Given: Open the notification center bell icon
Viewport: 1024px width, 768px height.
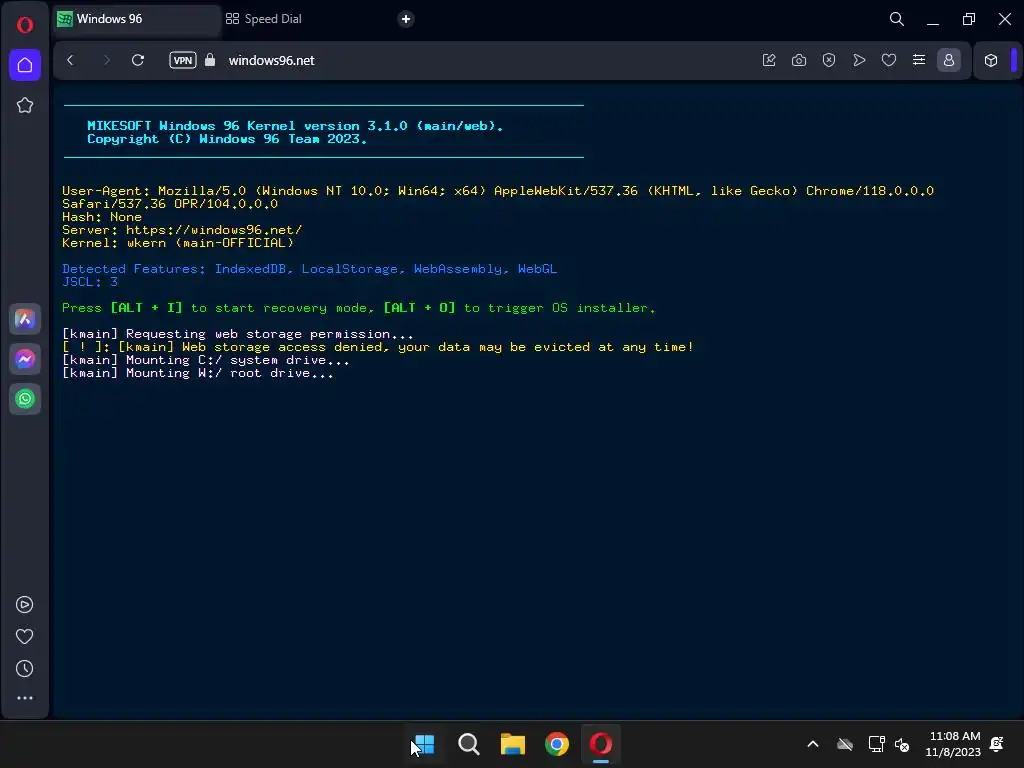Looking at the screenshot, I should pyautogui.click(x=997, y=744).
